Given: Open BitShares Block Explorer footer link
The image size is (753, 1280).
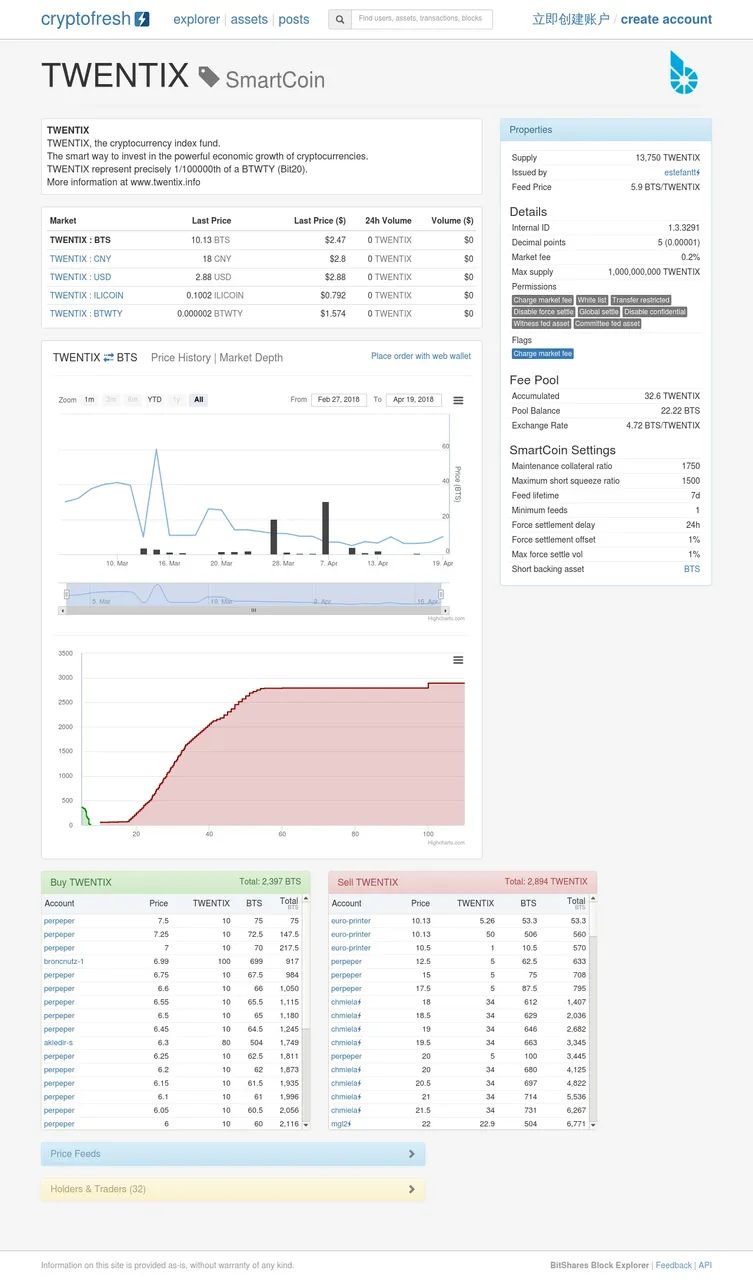Looking at the screenshot, I should (600, 1265).
